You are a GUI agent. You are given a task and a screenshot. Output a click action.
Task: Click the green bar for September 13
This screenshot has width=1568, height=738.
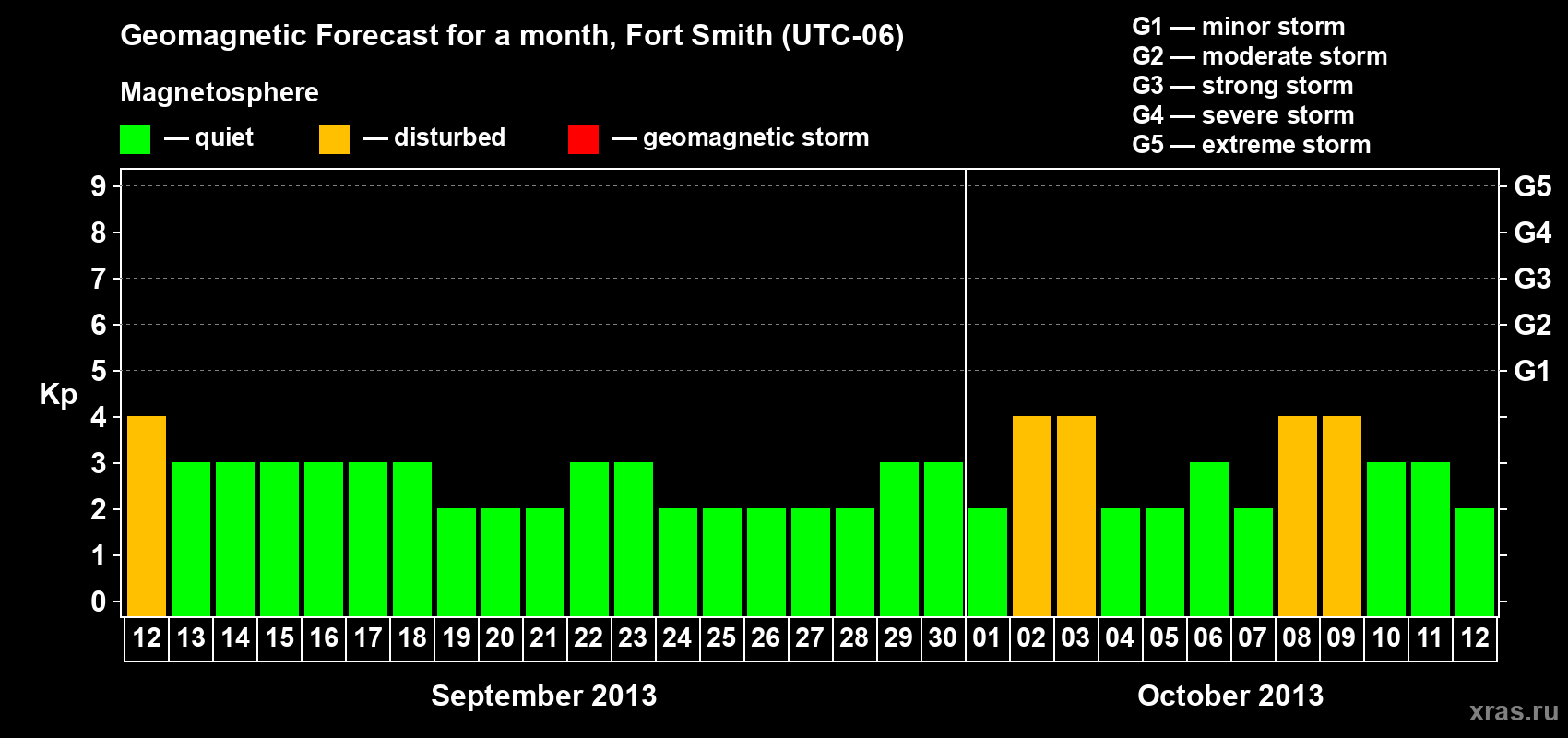(x=191, y=540)
